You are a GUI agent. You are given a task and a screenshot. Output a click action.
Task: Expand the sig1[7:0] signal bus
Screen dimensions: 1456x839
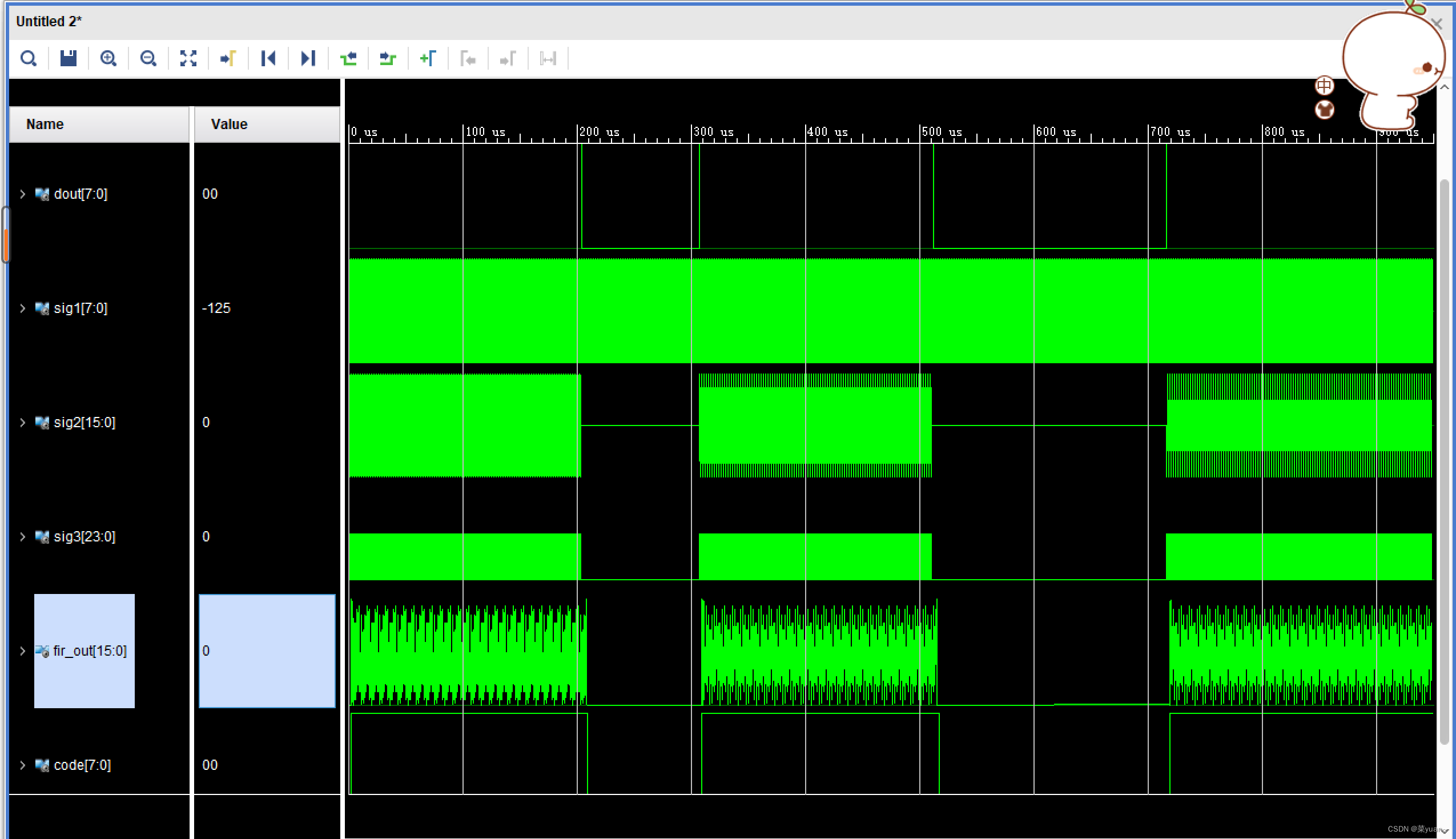[x=22, y=308]
